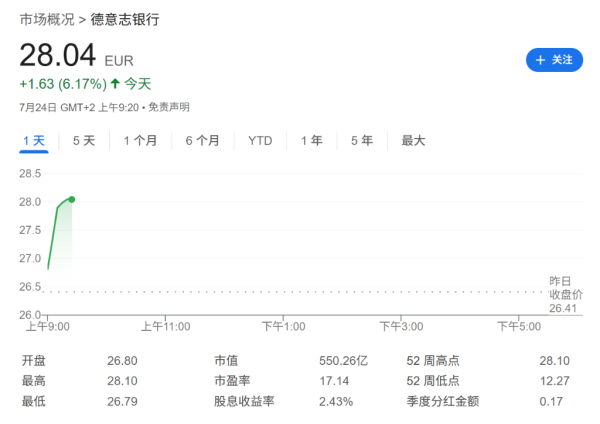Click the EUR currency label

click(119, 61)
